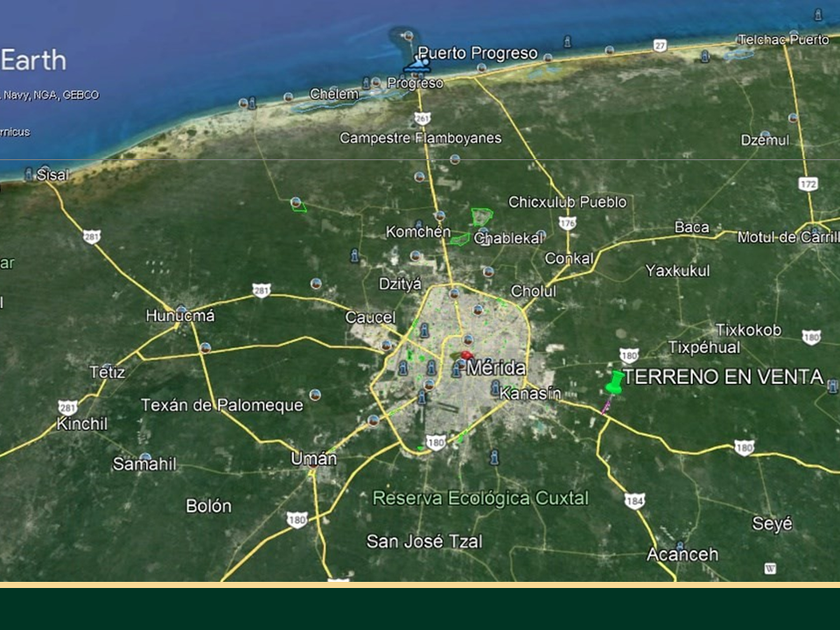
Task: Click the green outlined polygon above Chablekal
Action: point(482,216)
